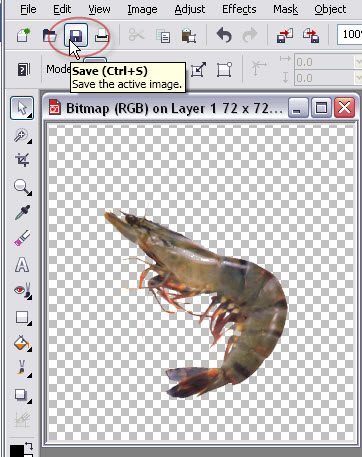Open the Mask menu
362x457 pixels.
point(285,9)
